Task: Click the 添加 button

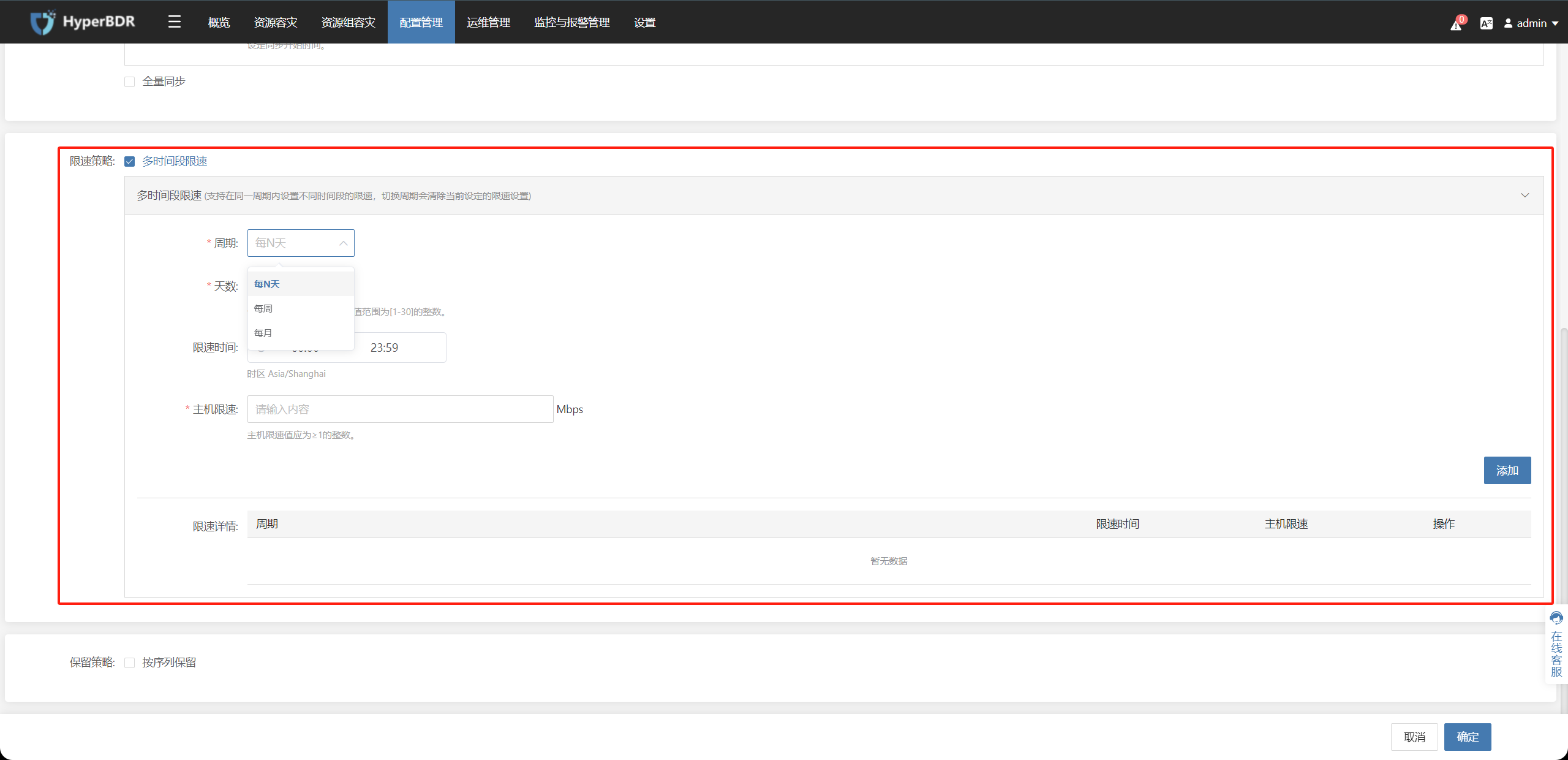Action: coord(1507,471)
